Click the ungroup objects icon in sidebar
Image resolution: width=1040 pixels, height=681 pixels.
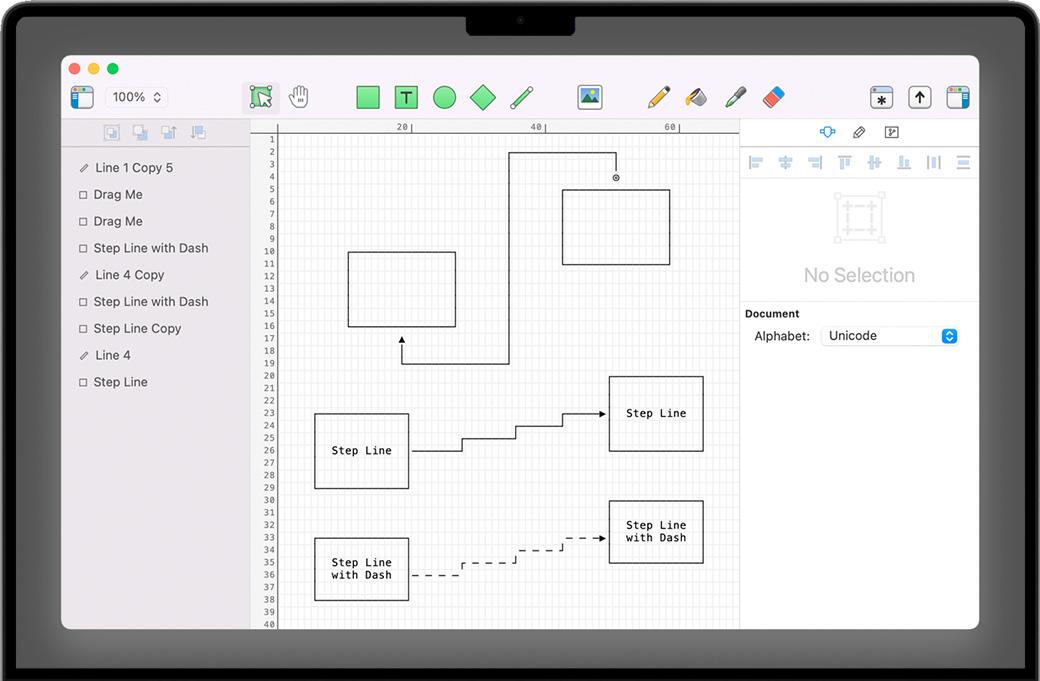140,133
